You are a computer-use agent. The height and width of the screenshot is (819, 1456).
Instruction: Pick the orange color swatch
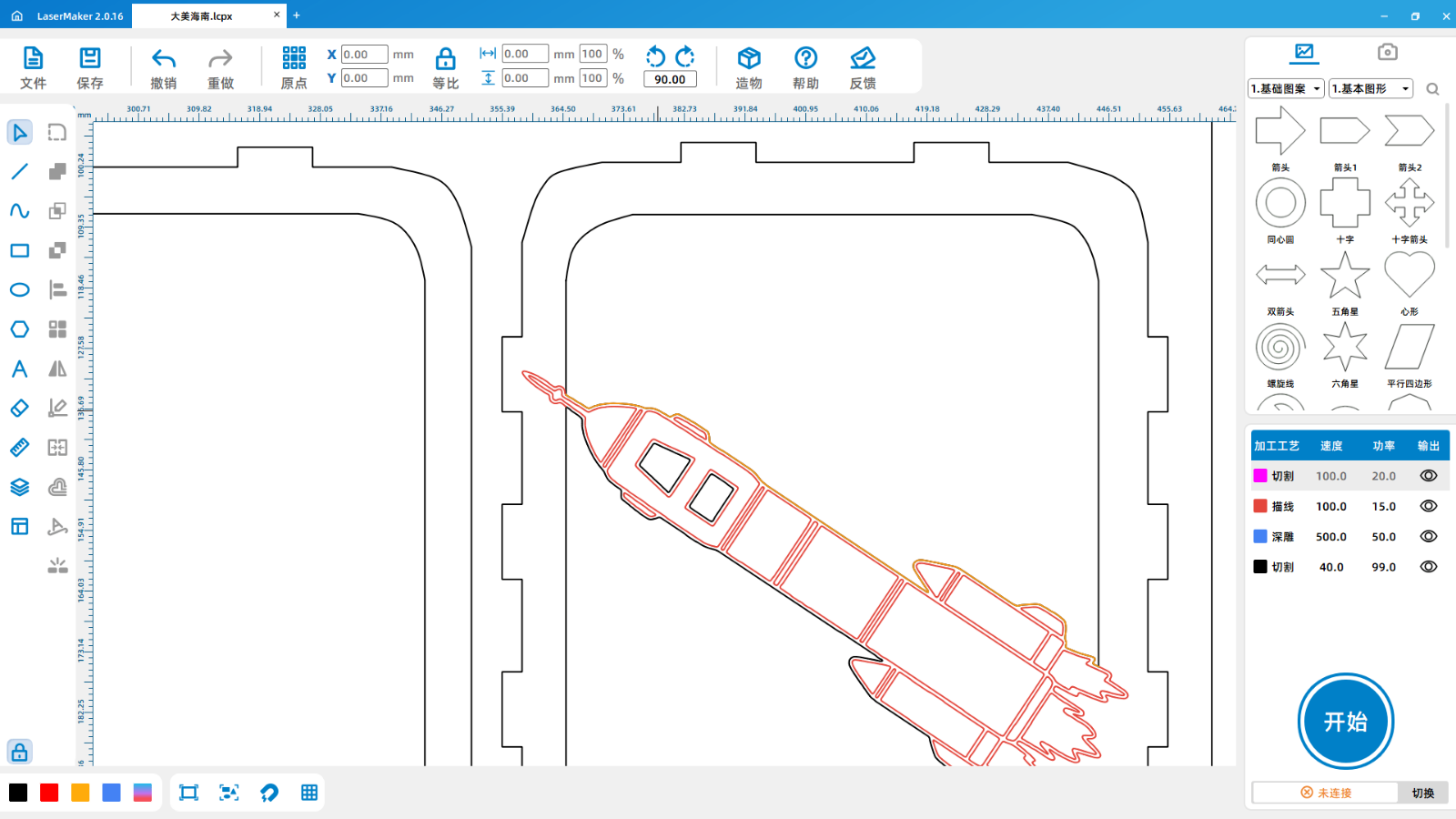80,793
